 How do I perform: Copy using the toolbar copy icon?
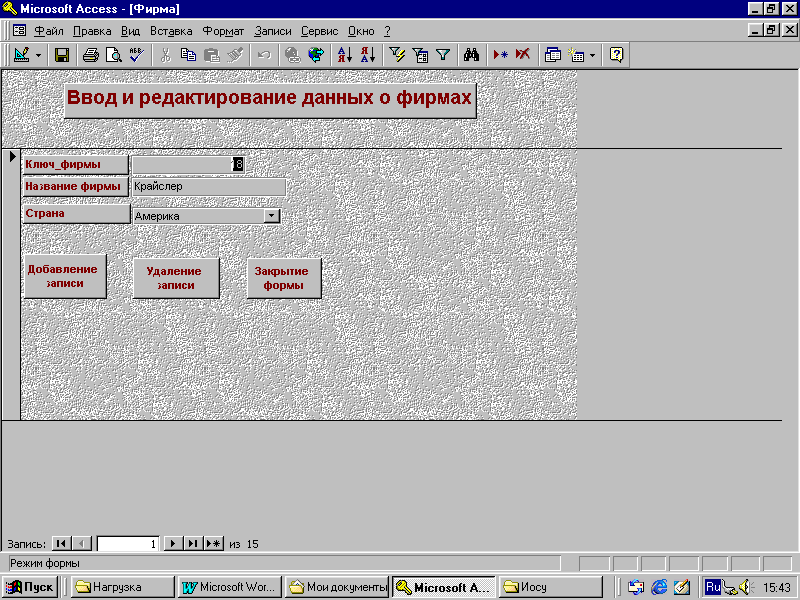(188, 55)
